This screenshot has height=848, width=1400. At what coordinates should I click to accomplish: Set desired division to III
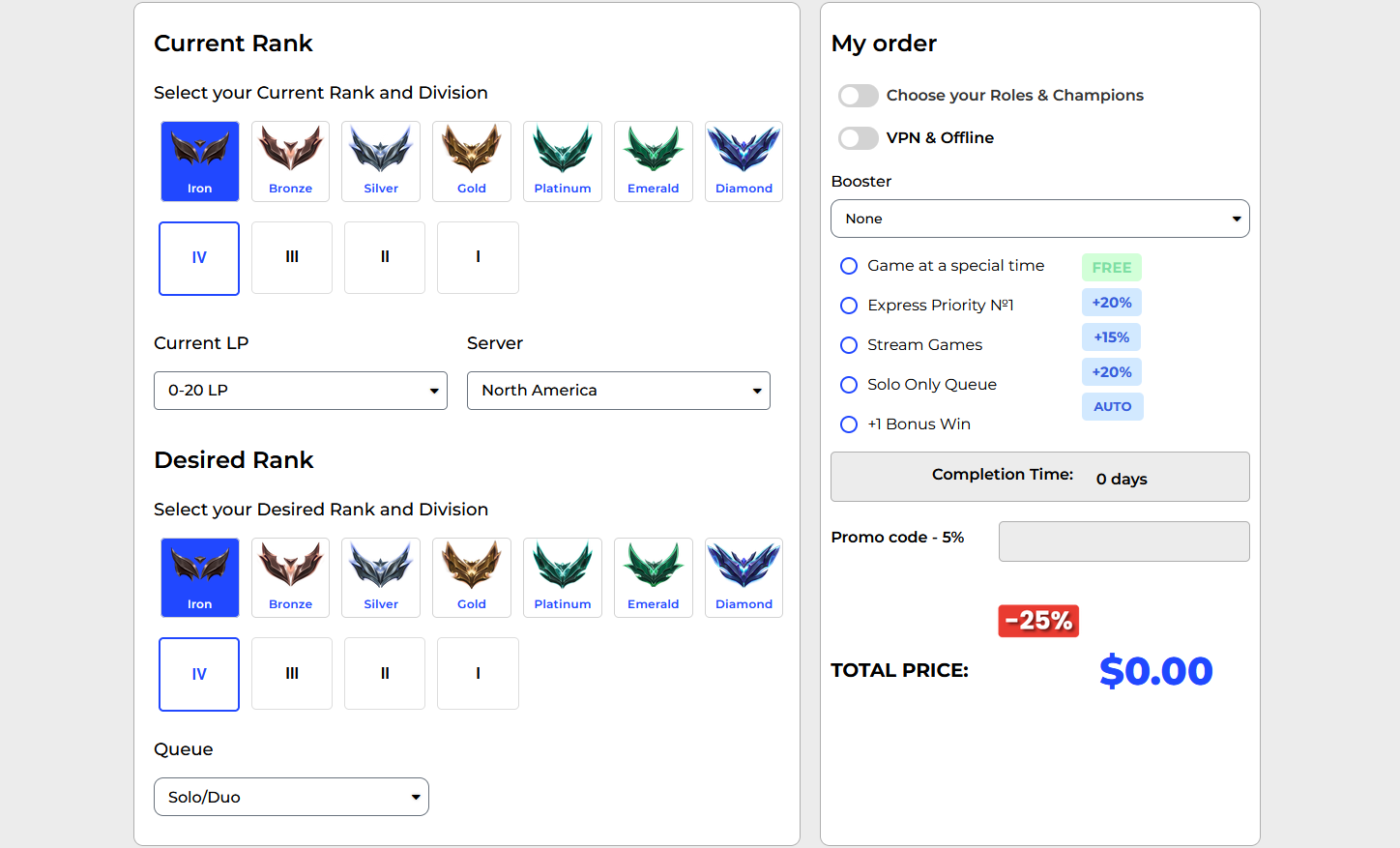pyautogui.click(x=292, y=673)
